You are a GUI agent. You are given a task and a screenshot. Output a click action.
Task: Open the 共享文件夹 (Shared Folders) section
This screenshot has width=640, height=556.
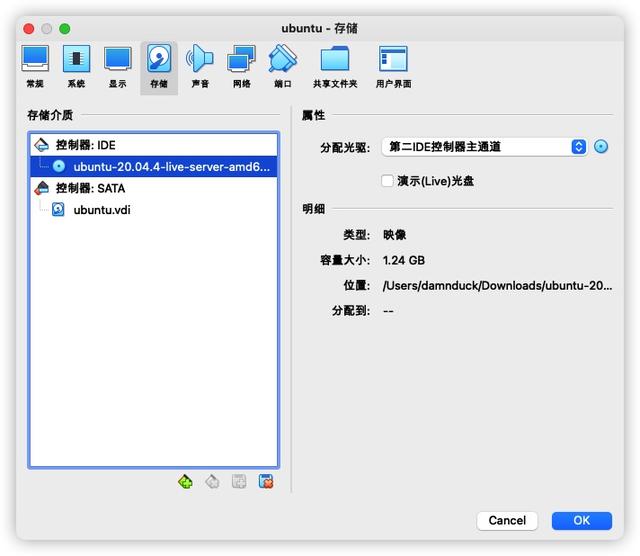point(335,68)
